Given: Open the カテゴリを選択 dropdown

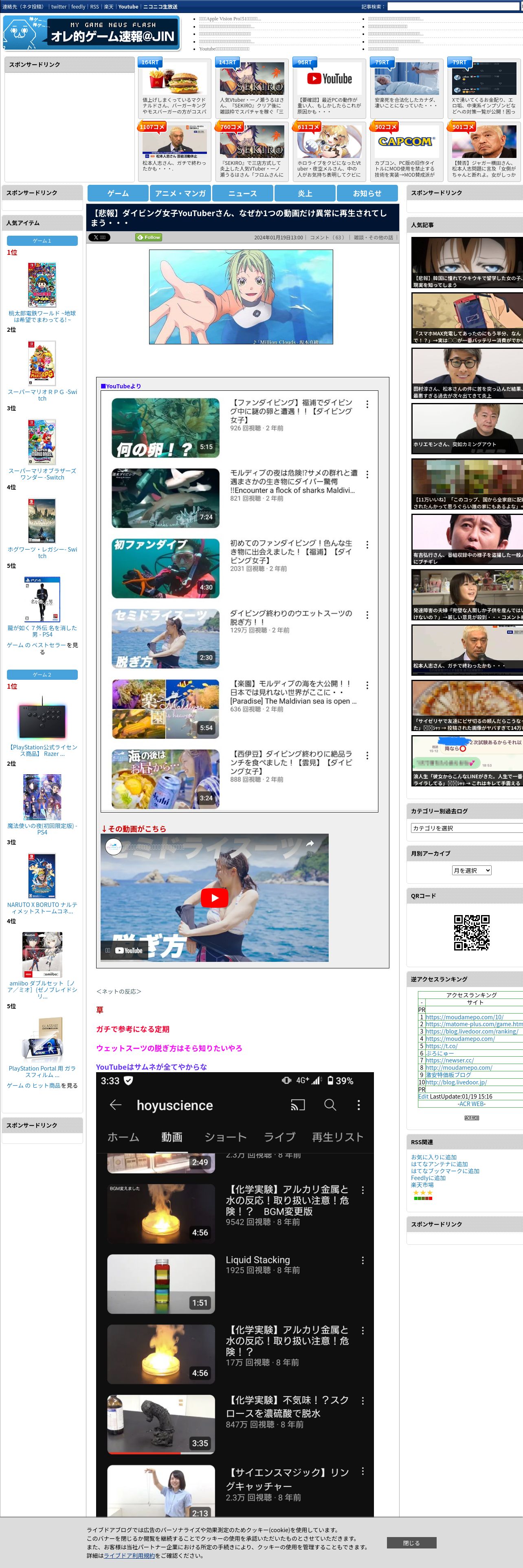Looking at the screenshot, I should click(x=467, y=828).
